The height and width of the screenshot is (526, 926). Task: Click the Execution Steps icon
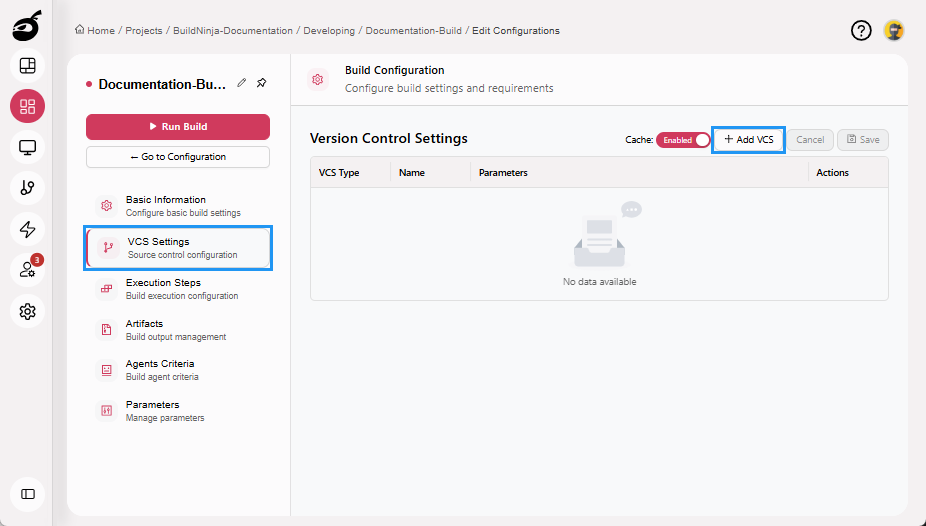tap(106, 289)
